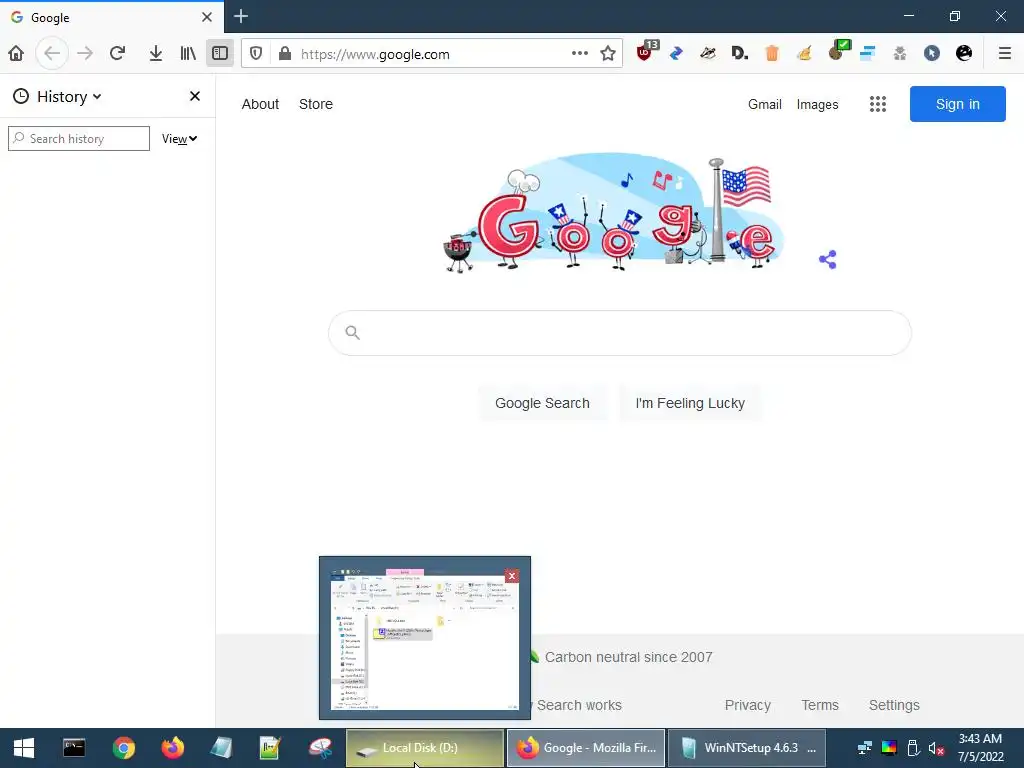This screenshot has width=1024, height=768.
Task: Launch Command Prompt from taskbar
Action: click(74, 748)
